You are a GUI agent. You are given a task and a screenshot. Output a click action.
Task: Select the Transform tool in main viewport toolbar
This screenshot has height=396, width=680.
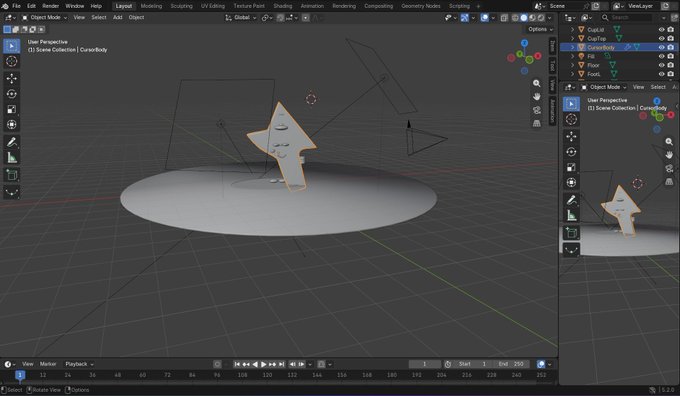pyautogui.click(x=12, y=124)
